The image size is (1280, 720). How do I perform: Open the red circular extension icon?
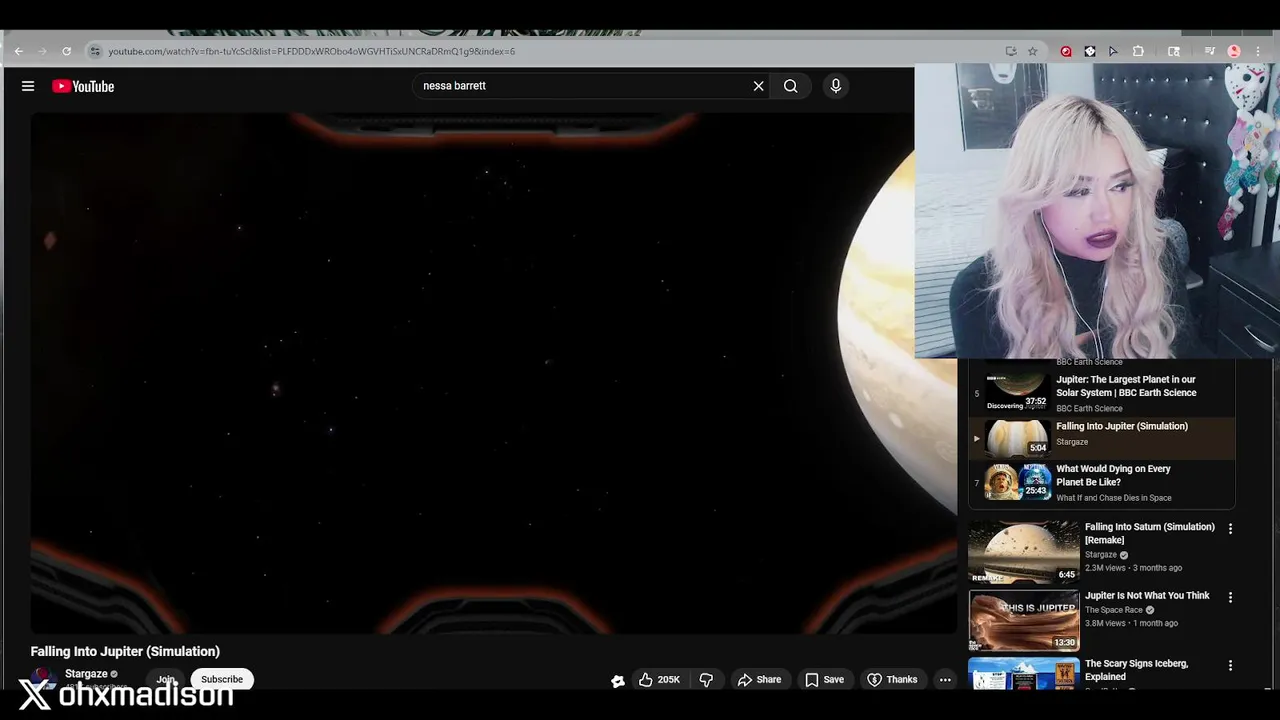pyautogui.click(x=1066, y=51)
